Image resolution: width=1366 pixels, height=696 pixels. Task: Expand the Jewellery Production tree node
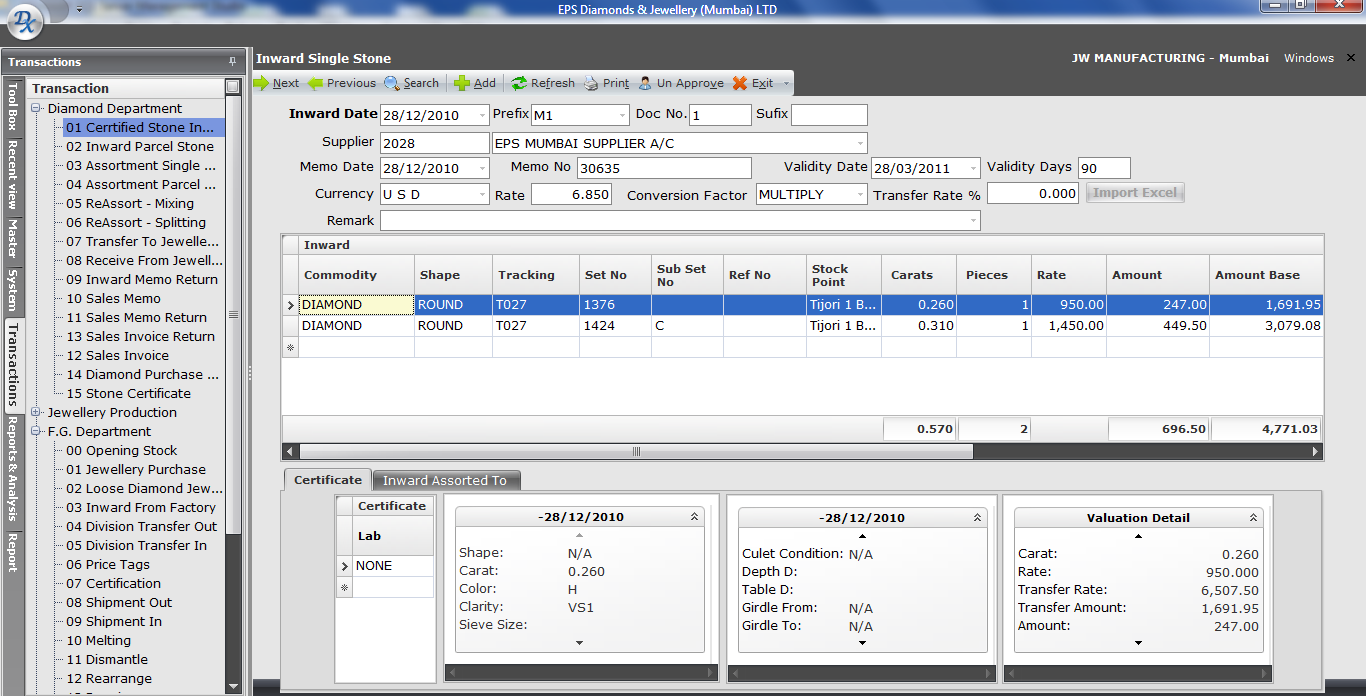[x=36, y=412]
